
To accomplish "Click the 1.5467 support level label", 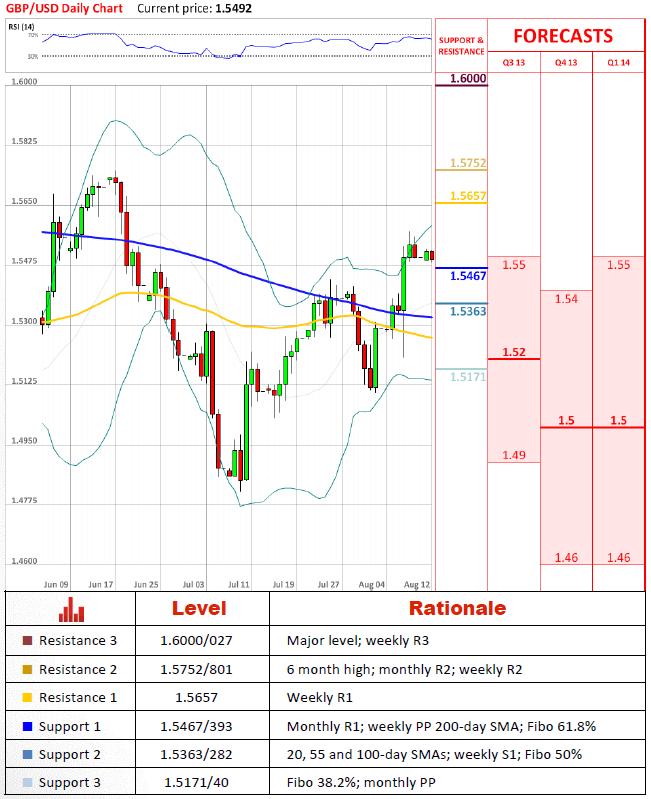I will (x=468, y=276).
